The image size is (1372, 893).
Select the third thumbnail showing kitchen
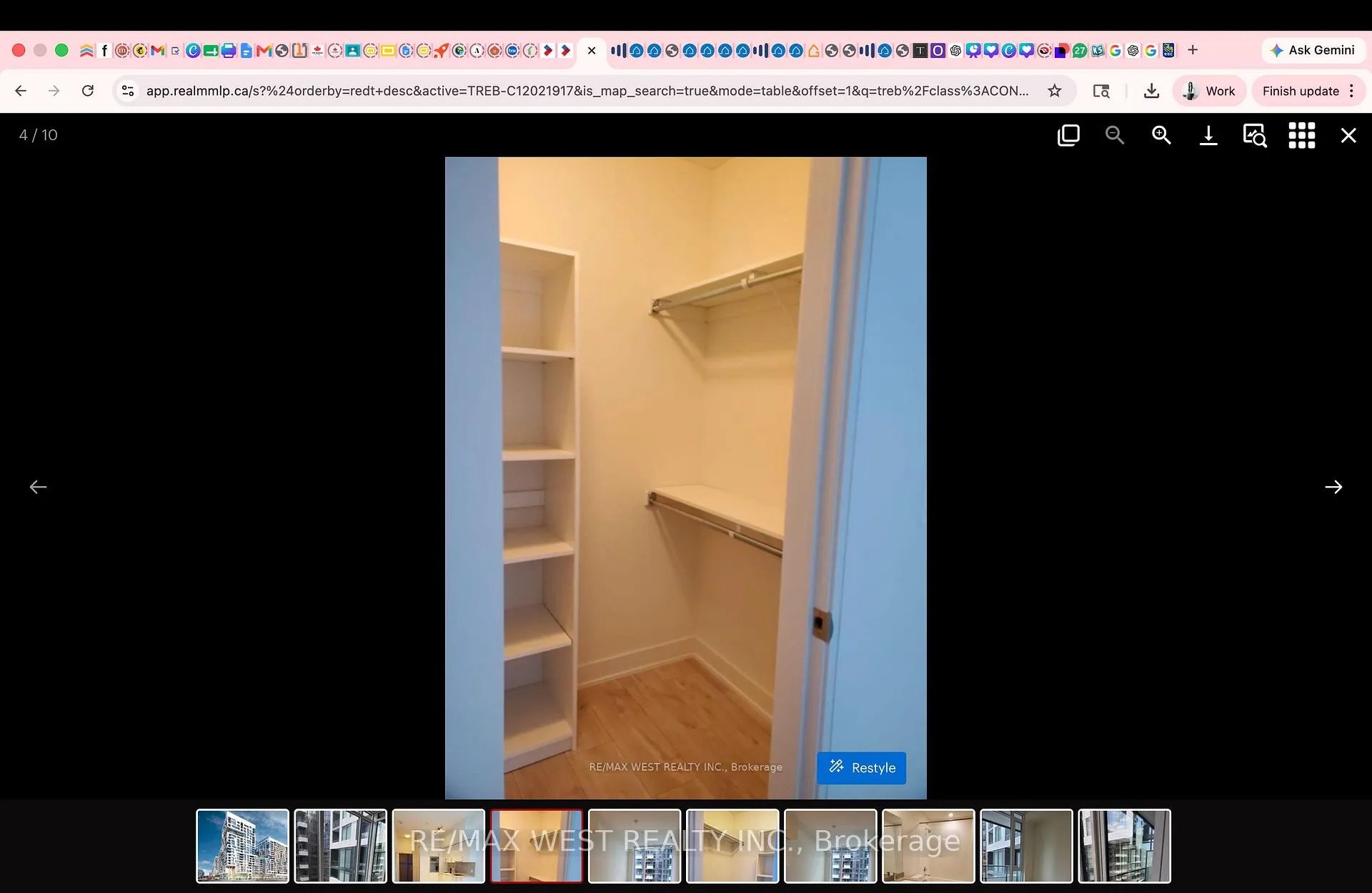click(439, 846)
